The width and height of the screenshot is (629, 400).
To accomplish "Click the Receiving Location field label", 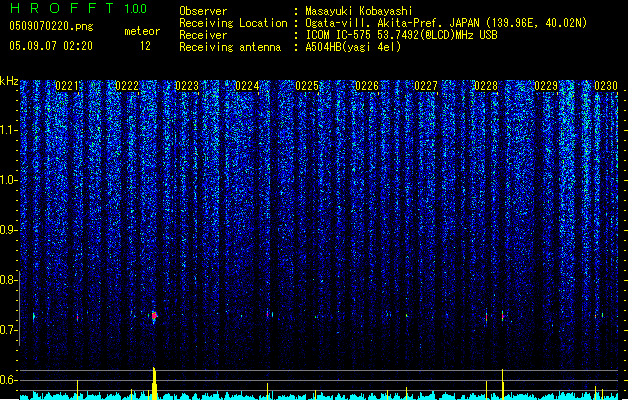I will tap(233, 23).
